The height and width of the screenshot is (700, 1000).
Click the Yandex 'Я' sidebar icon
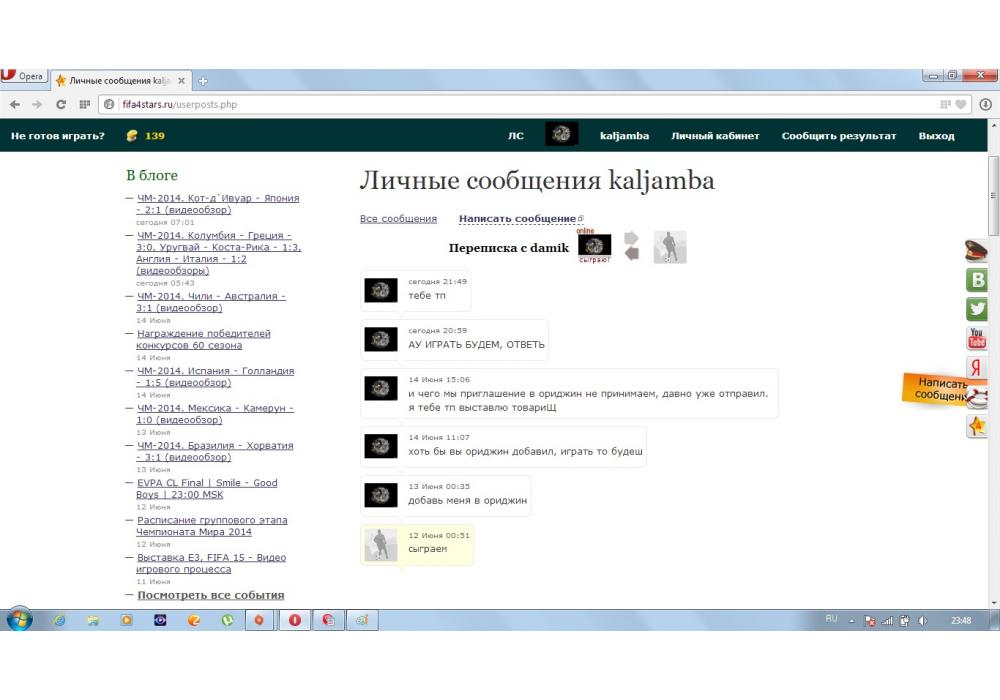point(977,368)
